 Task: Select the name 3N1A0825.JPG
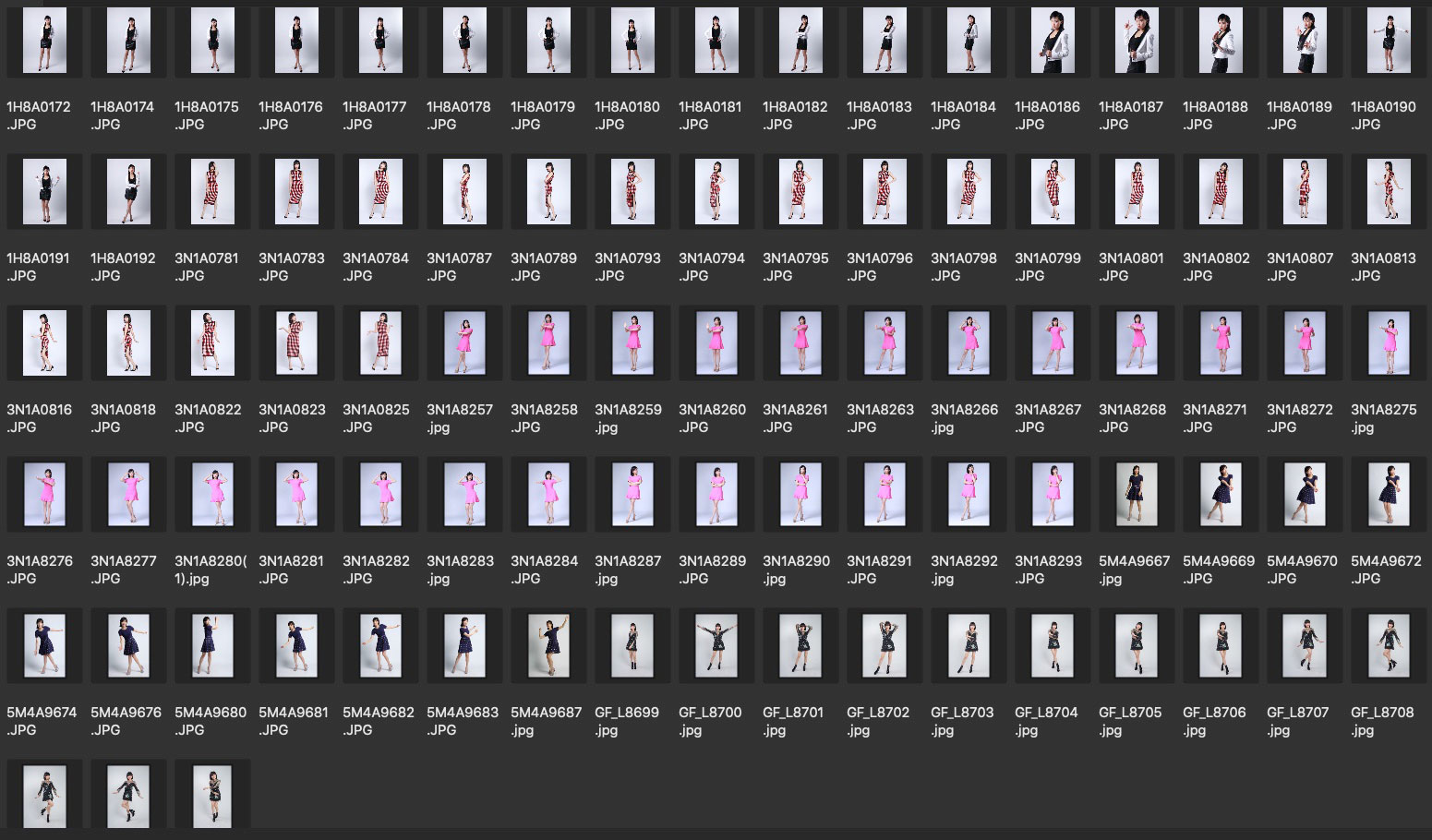click(x=376, y=418)
